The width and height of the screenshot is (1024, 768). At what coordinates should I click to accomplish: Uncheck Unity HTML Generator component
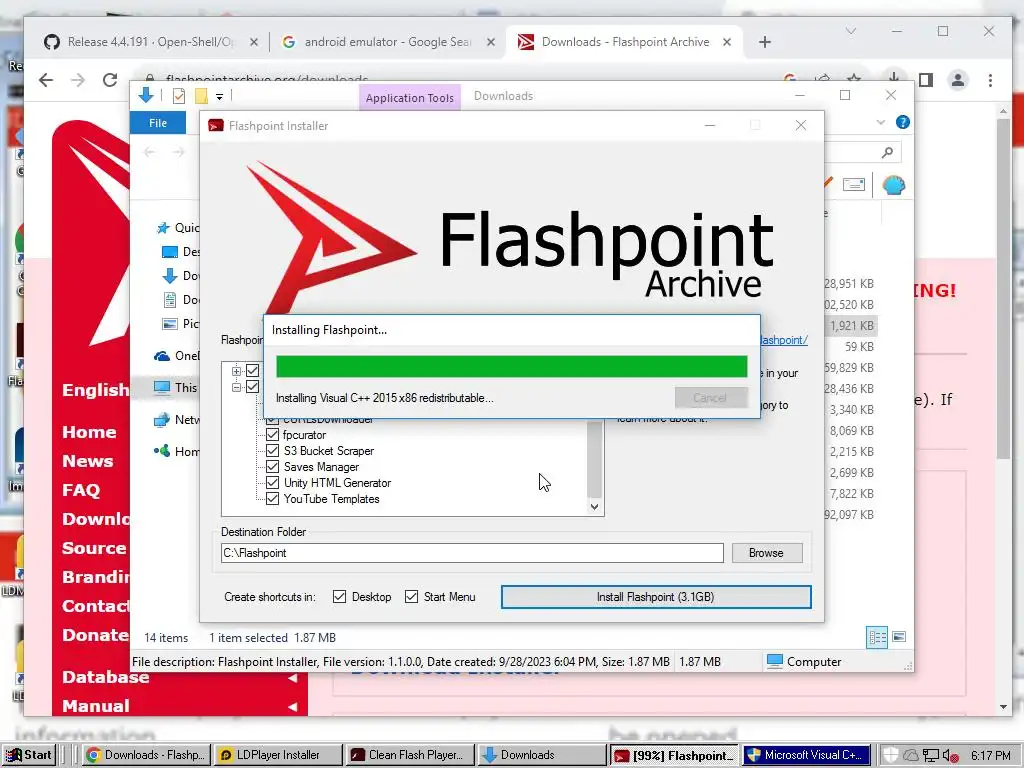pyautogui.click(x=272, y=483)
